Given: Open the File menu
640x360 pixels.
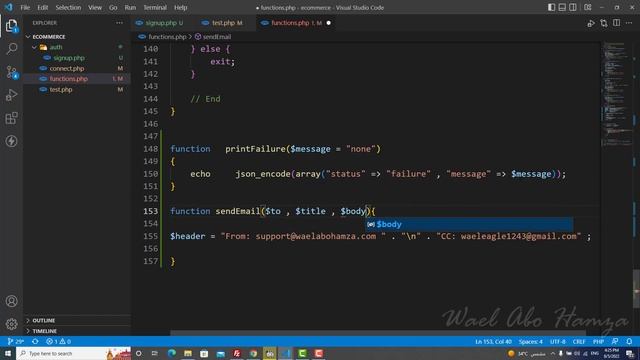Looking at the screenshot, I should 25,7.
